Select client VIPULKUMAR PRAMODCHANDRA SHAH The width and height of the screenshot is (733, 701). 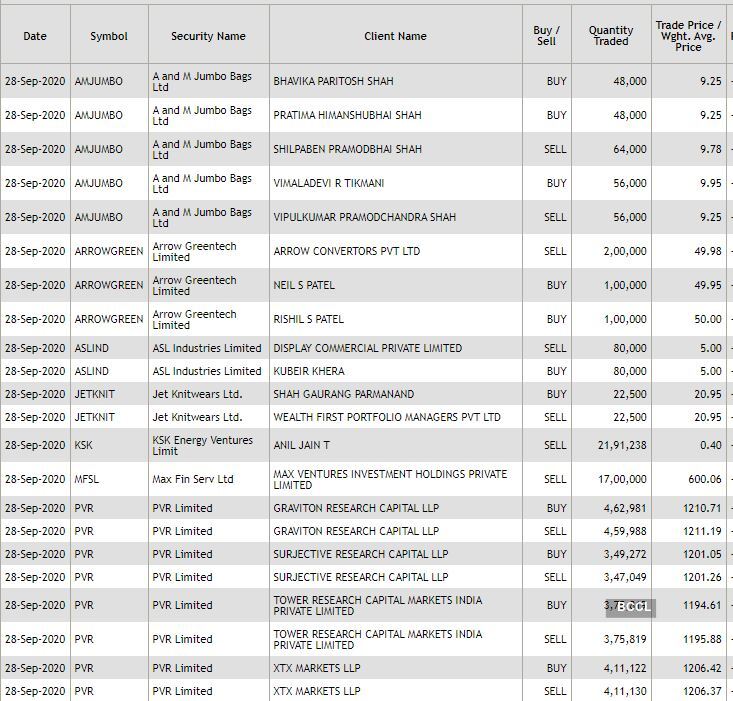coord(365,217)
